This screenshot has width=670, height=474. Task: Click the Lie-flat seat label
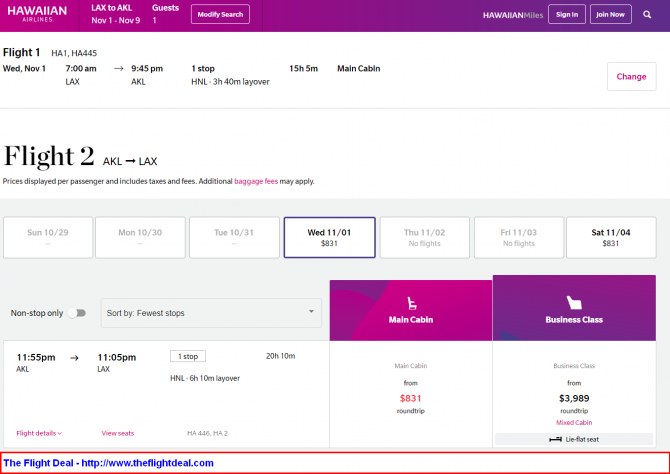582,439
